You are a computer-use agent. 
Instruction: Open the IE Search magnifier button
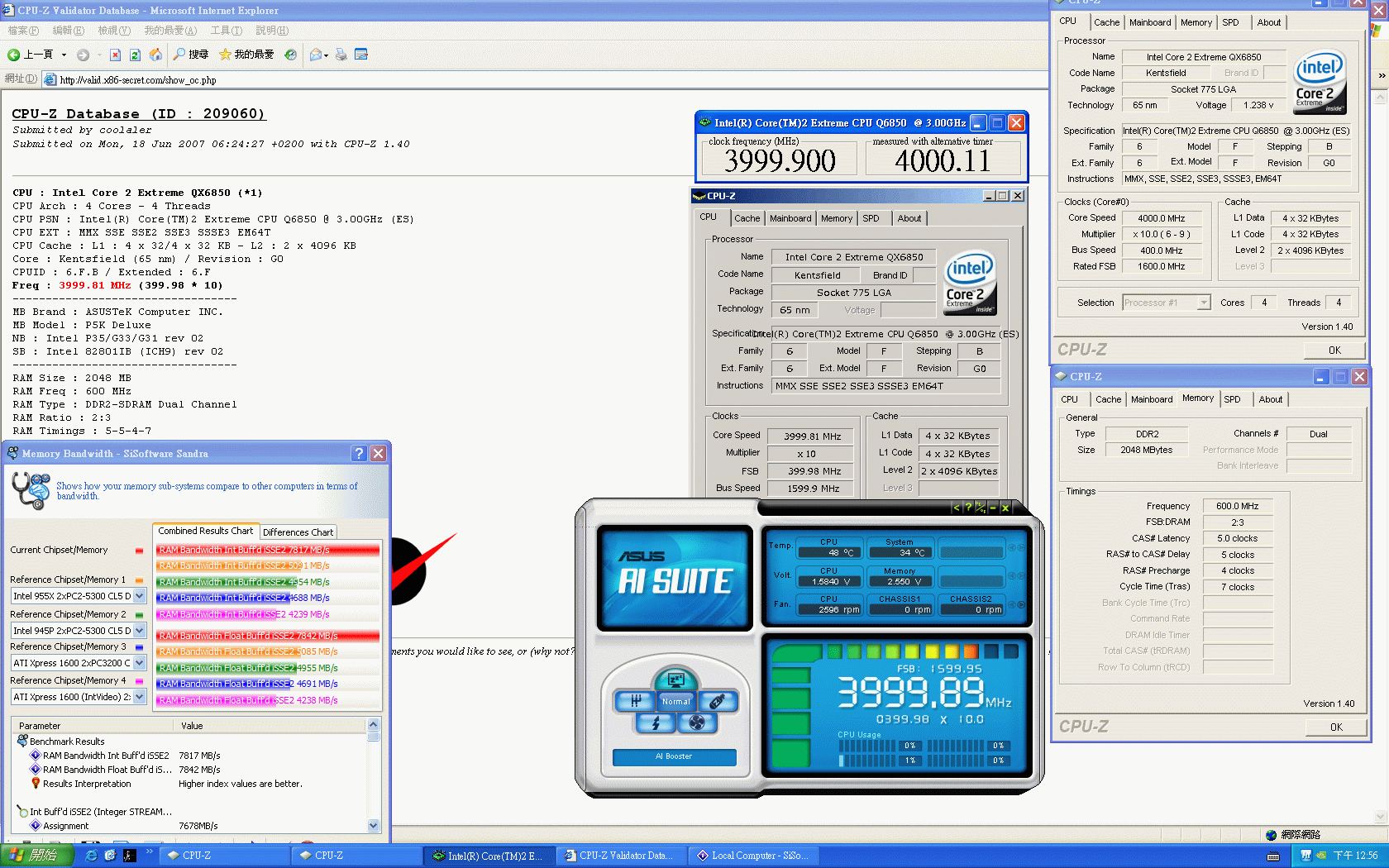tap(191, 55)
